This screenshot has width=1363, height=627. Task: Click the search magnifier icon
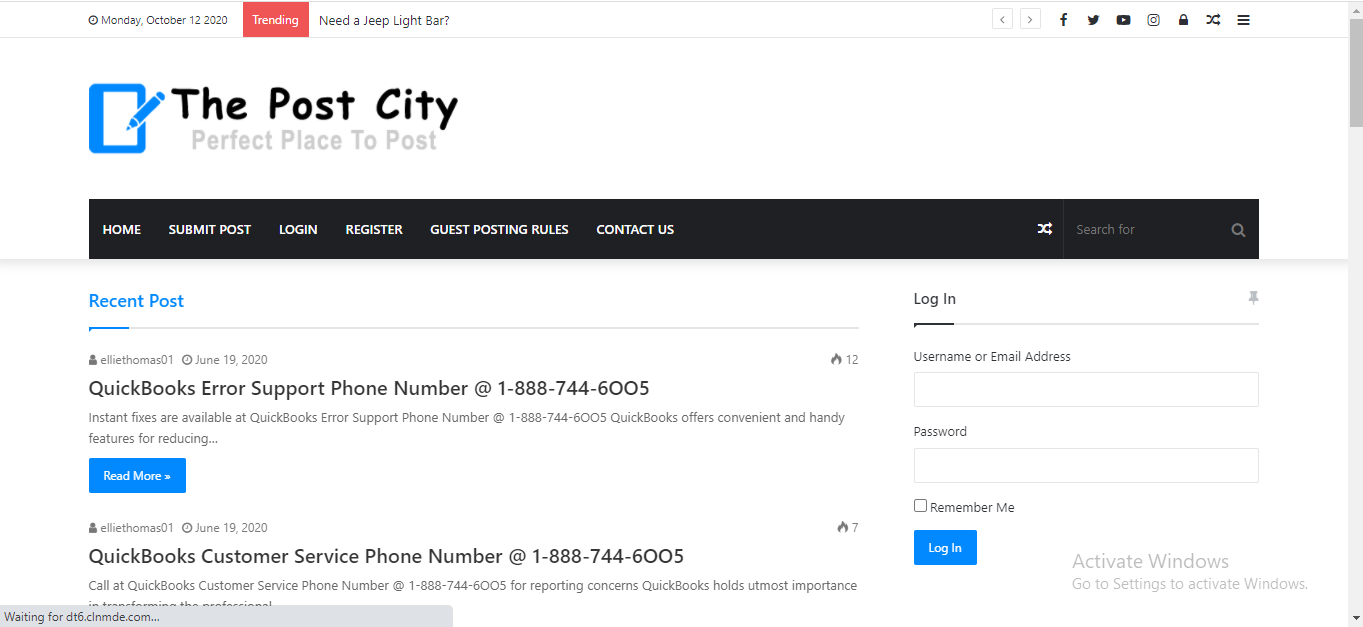tap(1238, 230)
